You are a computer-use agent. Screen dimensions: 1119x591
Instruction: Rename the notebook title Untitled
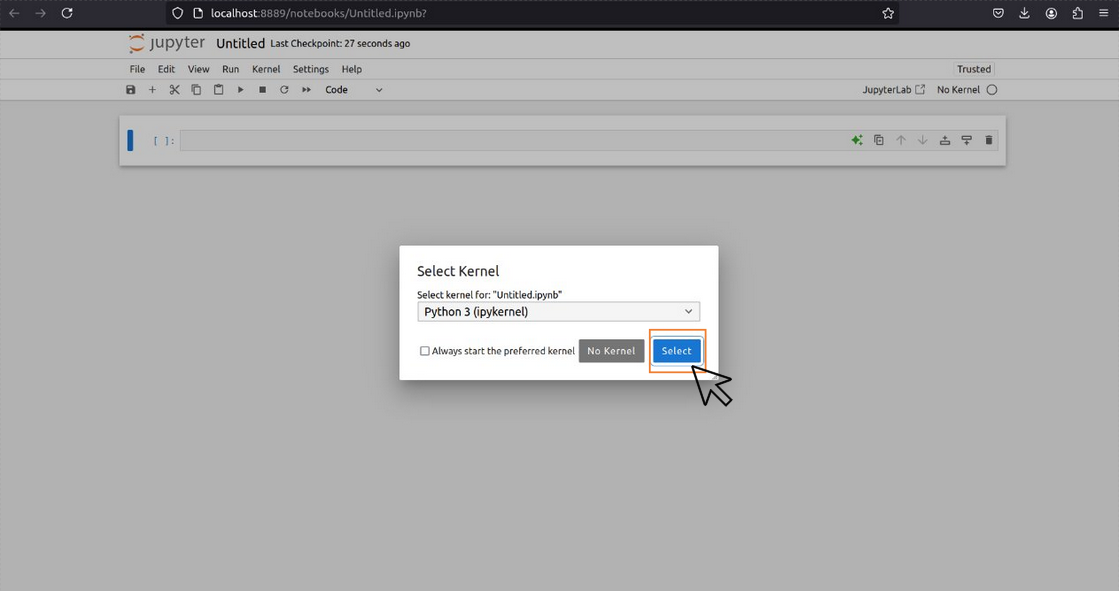(x=240, y=44)
